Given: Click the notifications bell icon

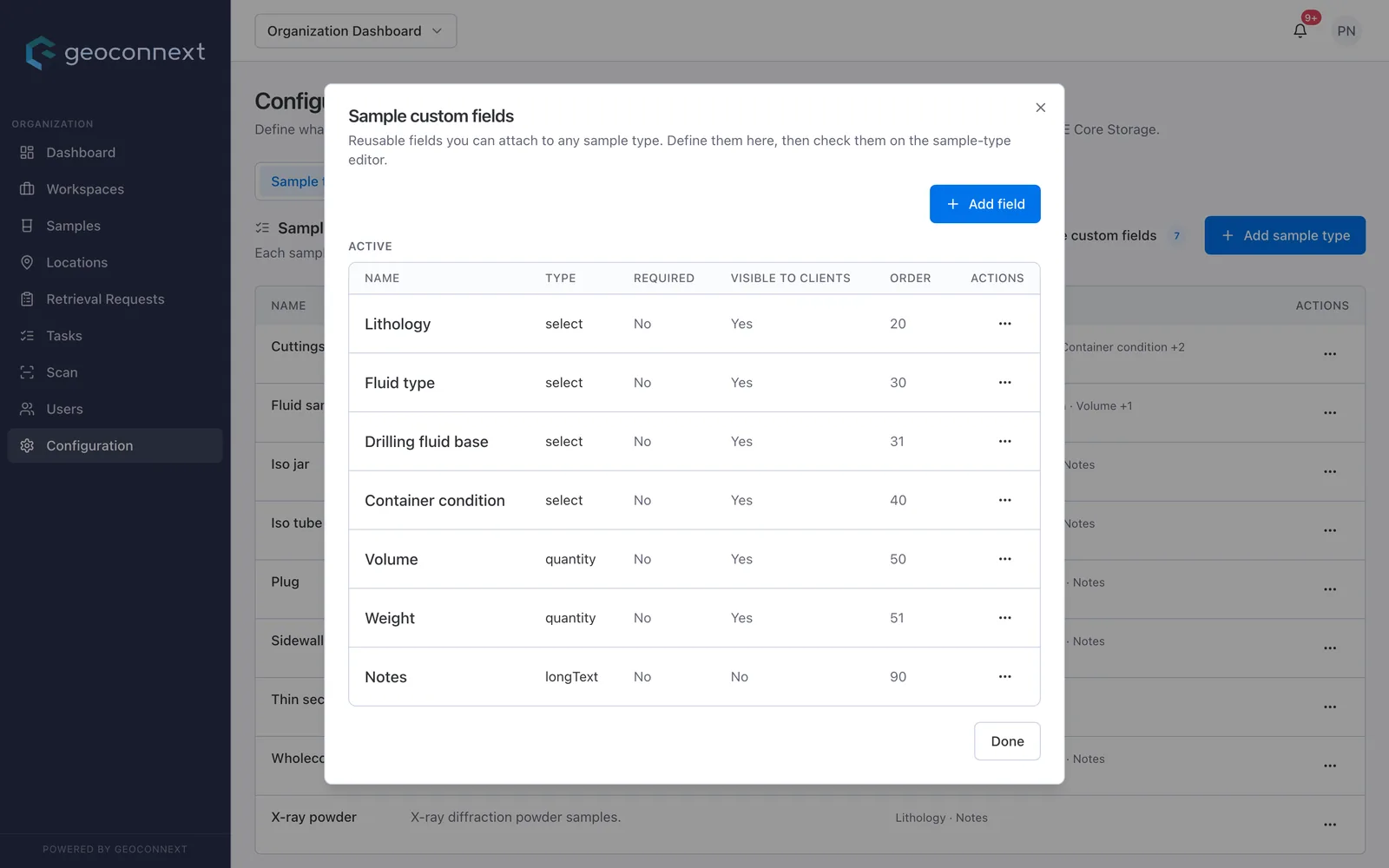Looking at the screenshot, I should 1300,31.
